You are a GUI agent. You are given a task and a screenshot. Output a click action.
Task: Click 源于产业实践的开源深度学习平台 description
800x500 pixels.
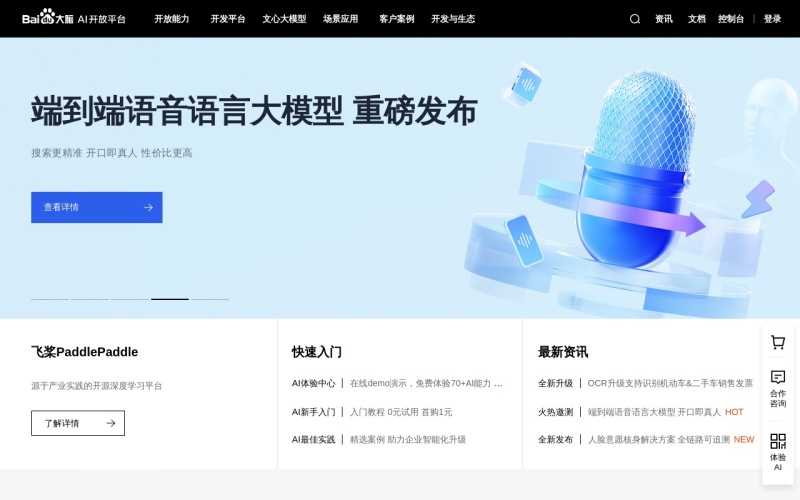click(96, 386)
